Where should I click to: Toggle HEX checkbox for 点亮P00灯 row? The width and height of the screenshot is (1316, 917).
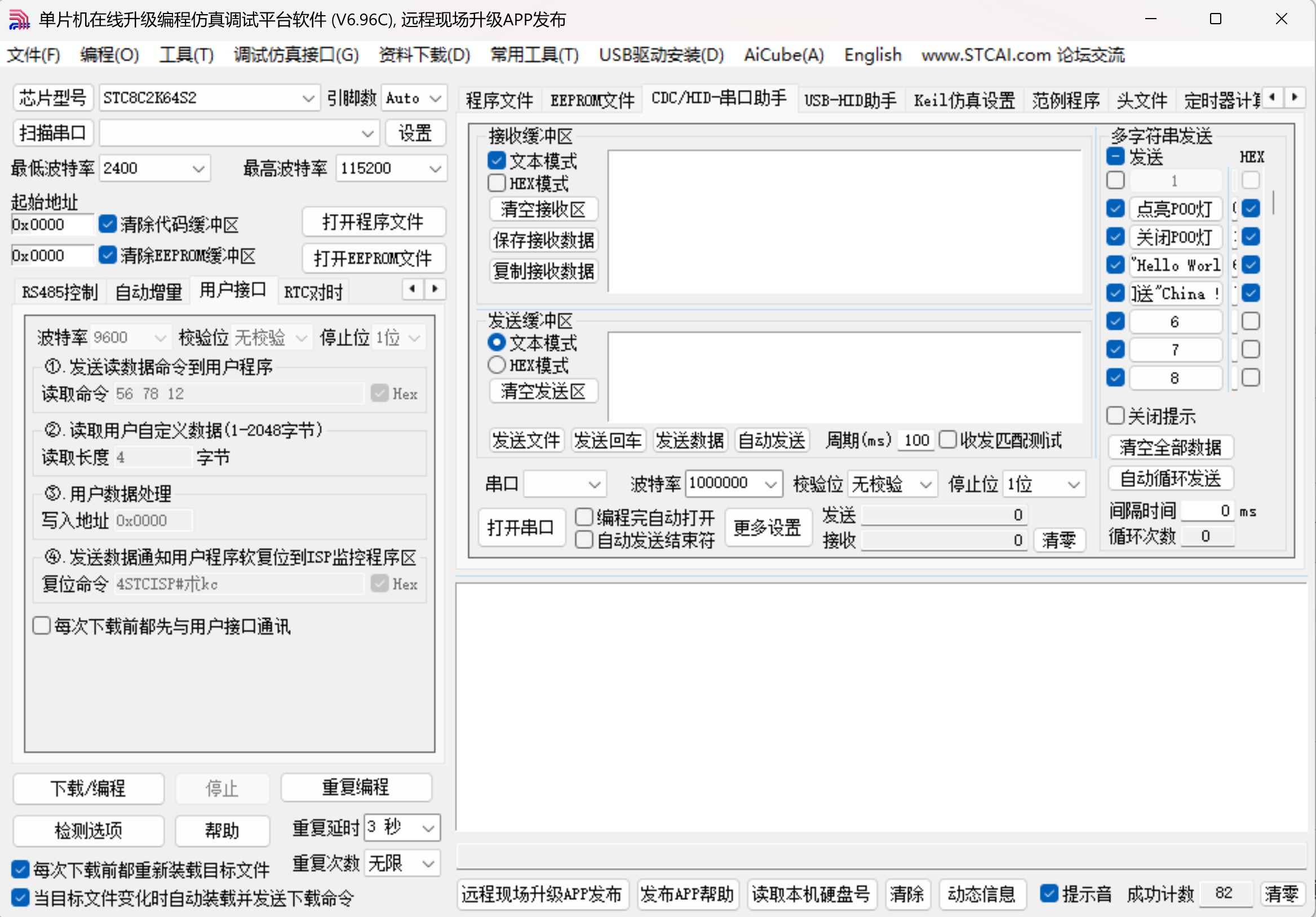click(1251, 208)
